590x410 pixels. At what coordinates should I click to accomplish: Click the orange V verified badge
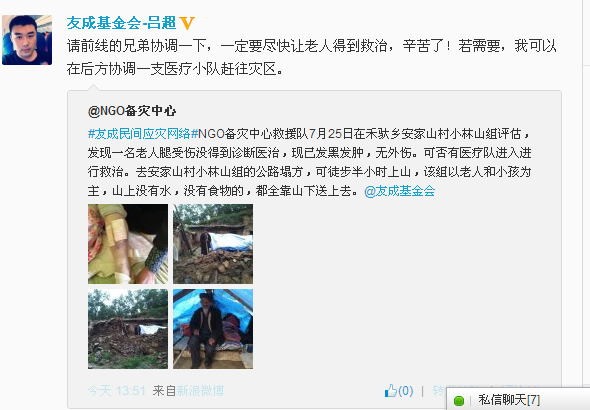pos(187,23)
